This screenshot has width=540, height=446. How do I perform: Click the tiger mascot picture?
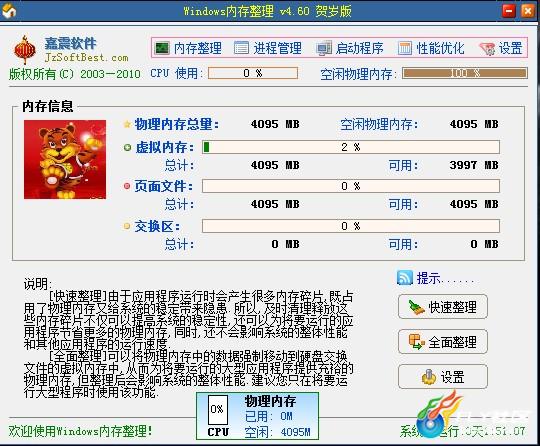coord(65,159)
